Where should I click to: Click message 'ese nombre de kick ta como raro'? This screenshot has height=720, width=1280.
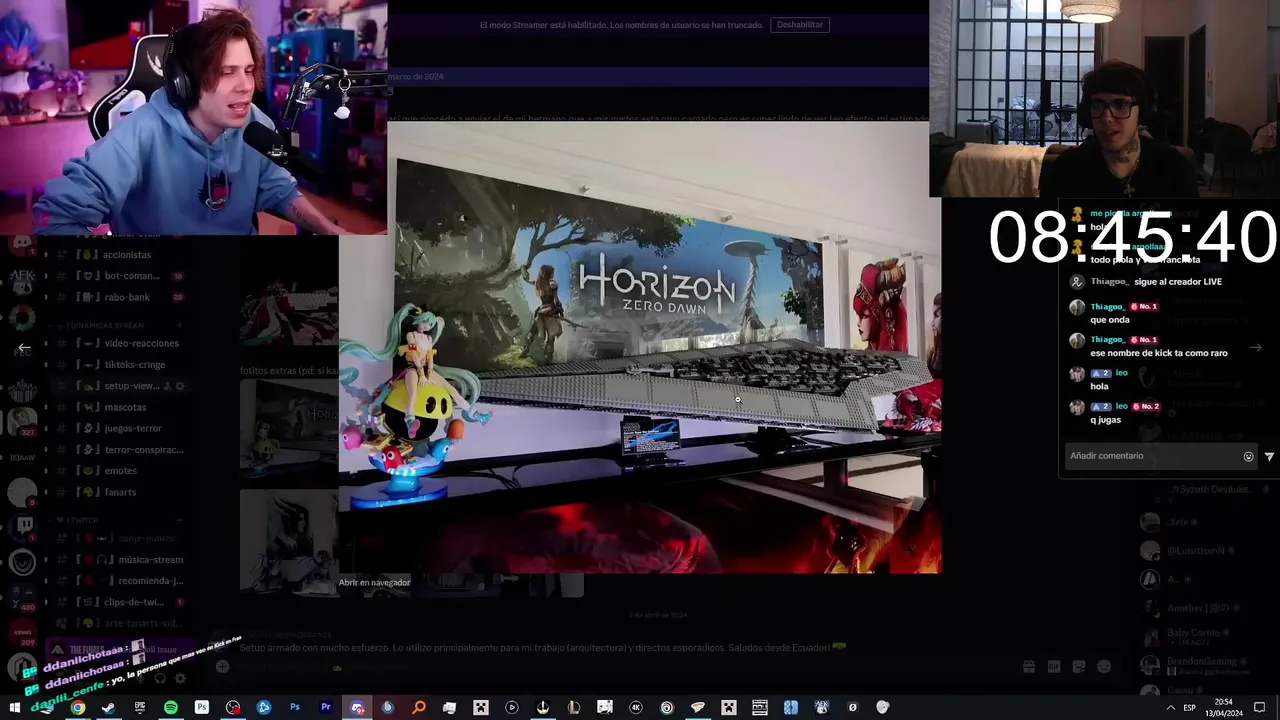tap(1159, 353)
